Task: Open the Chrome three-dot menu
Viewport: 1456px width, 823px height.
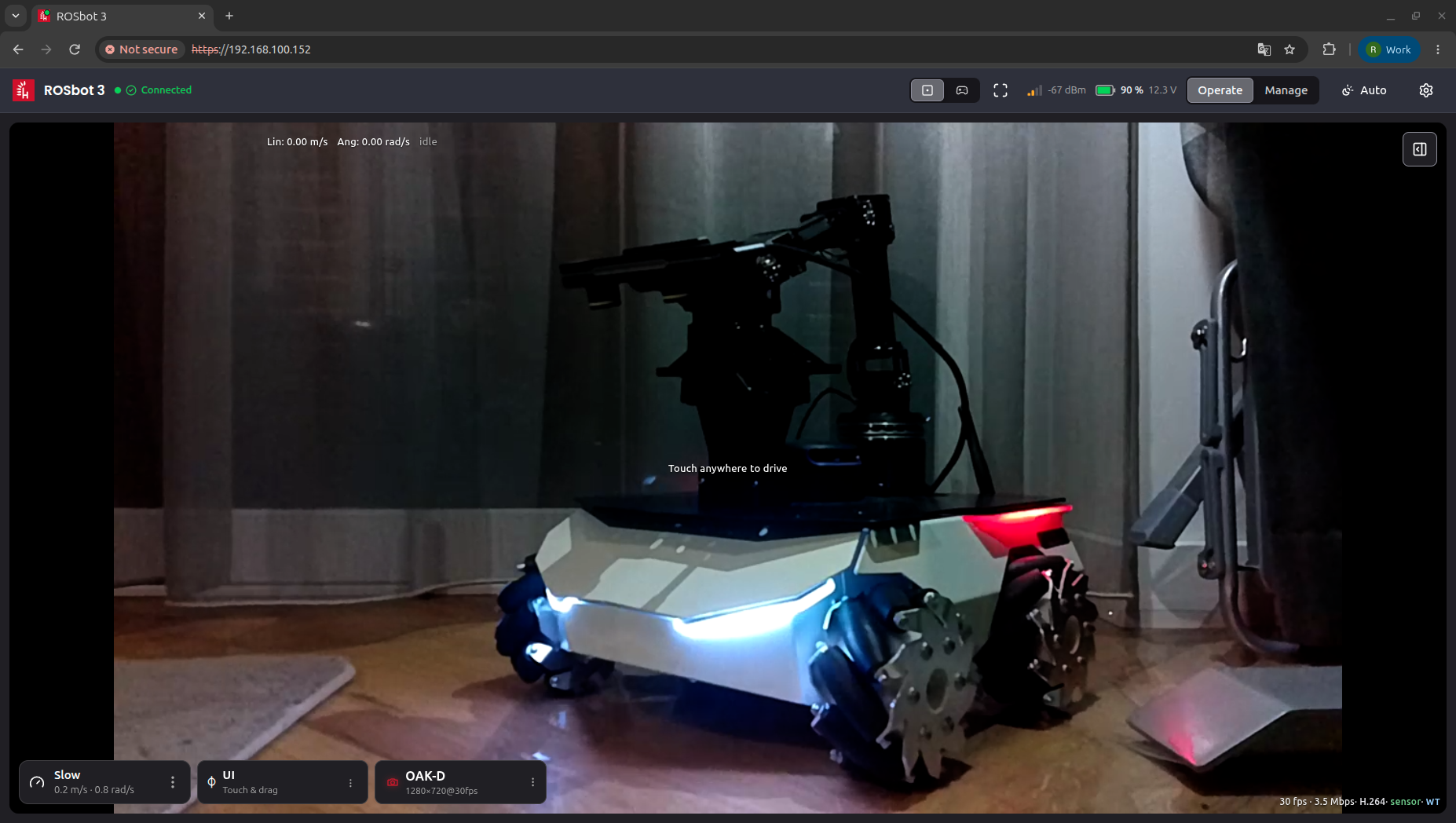Action: [1438, 49]
